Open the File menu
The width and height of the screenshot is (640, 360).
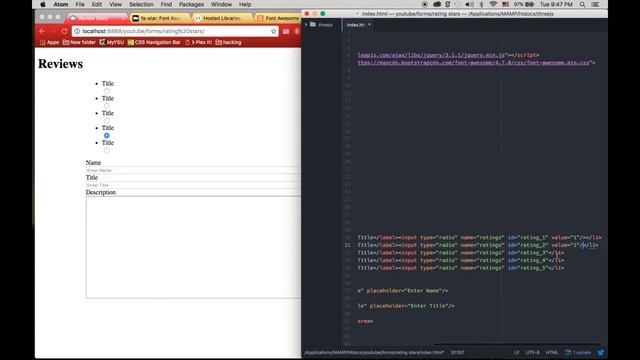click(x=80, y=4)
